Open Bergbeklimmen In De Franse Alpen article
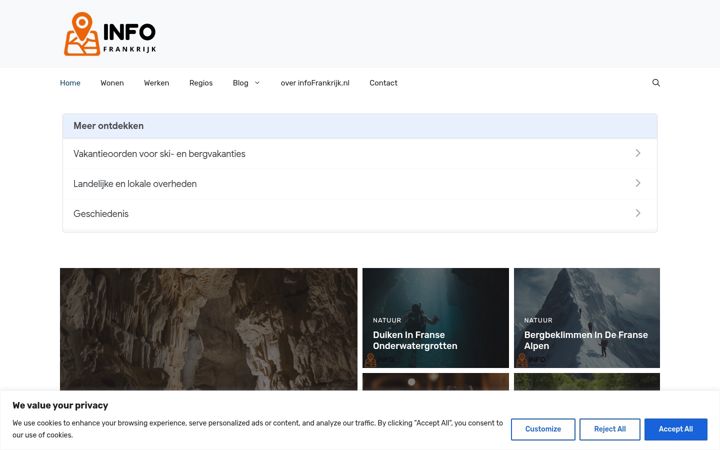This screenshot has width=720, height=450. pyautogui.click(x=585, y=340)
